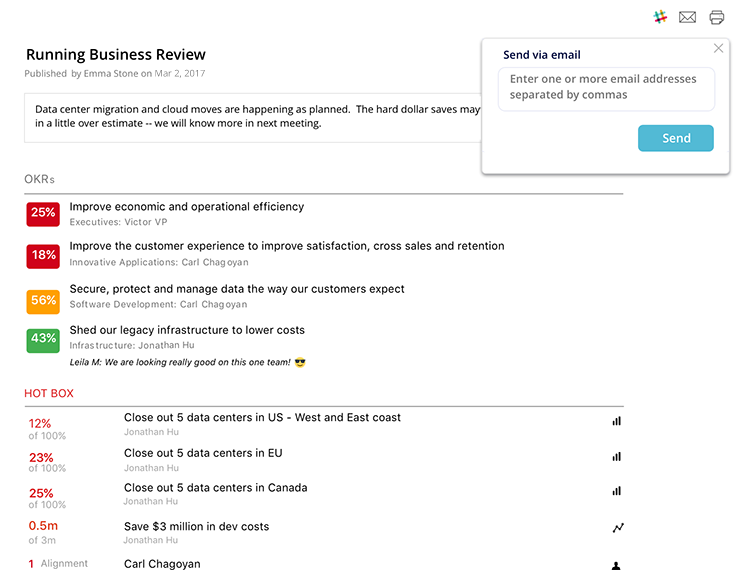Click the green 43% progress badge

[x=43, y=339]
